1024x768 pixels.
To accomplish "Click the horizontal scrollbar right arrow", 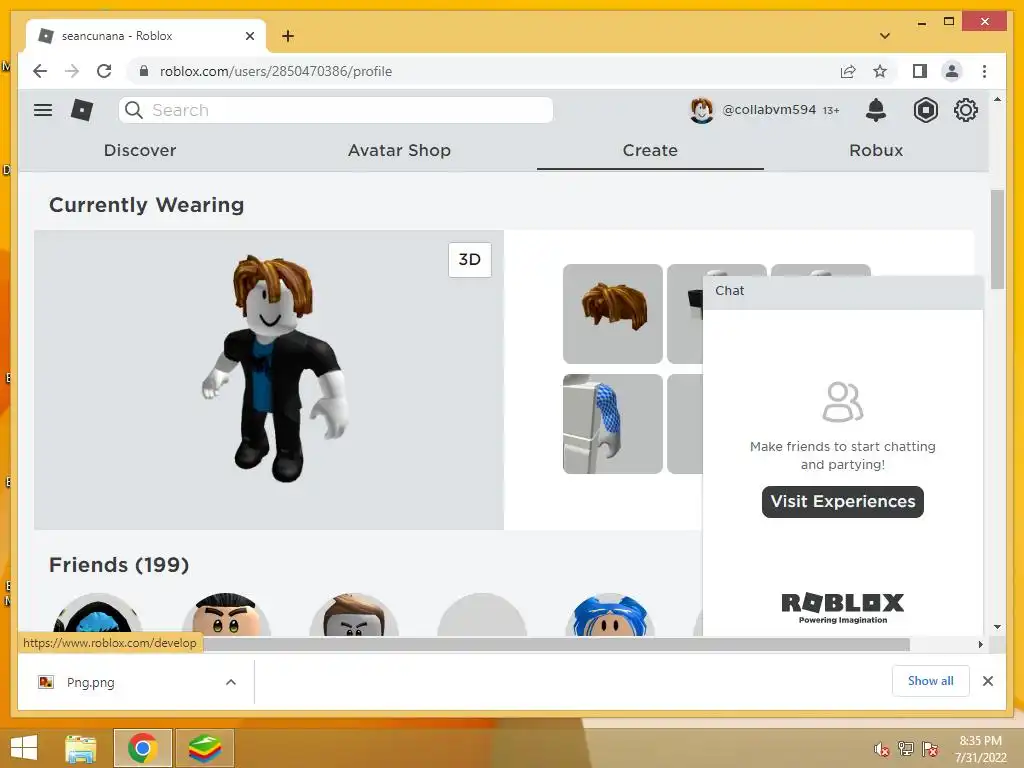I will pos(980,645).
